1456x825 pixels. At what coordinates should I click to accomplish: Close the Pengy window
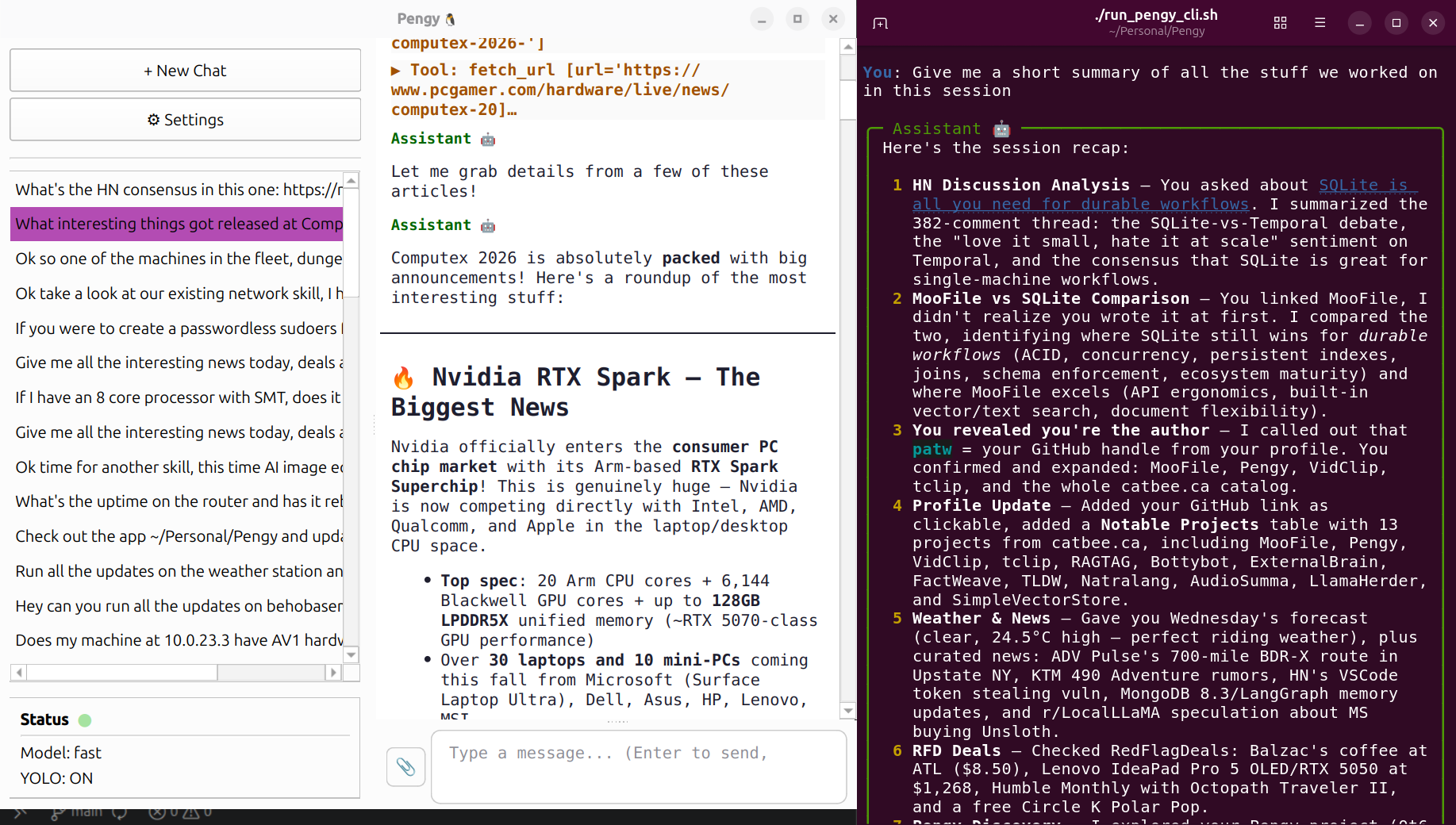(833, 20)
